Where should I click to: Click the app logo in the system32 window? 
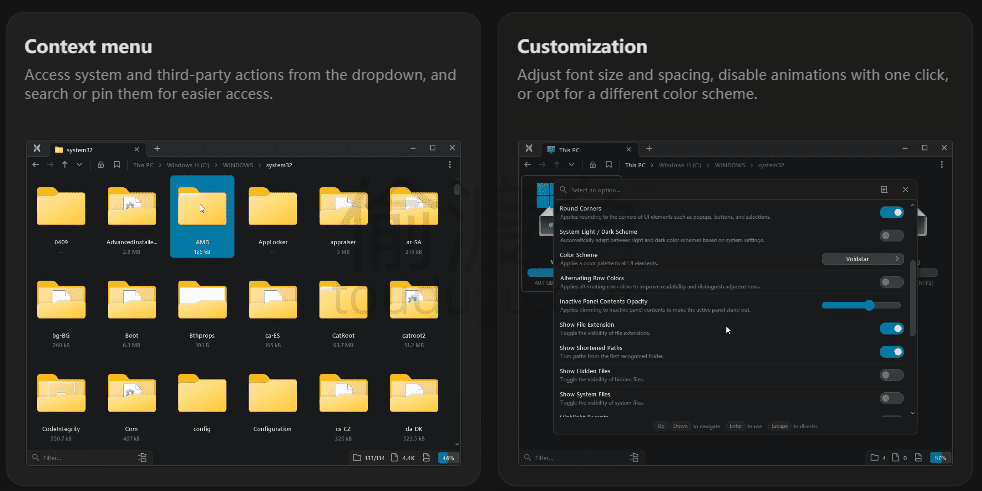pos(38,148)
